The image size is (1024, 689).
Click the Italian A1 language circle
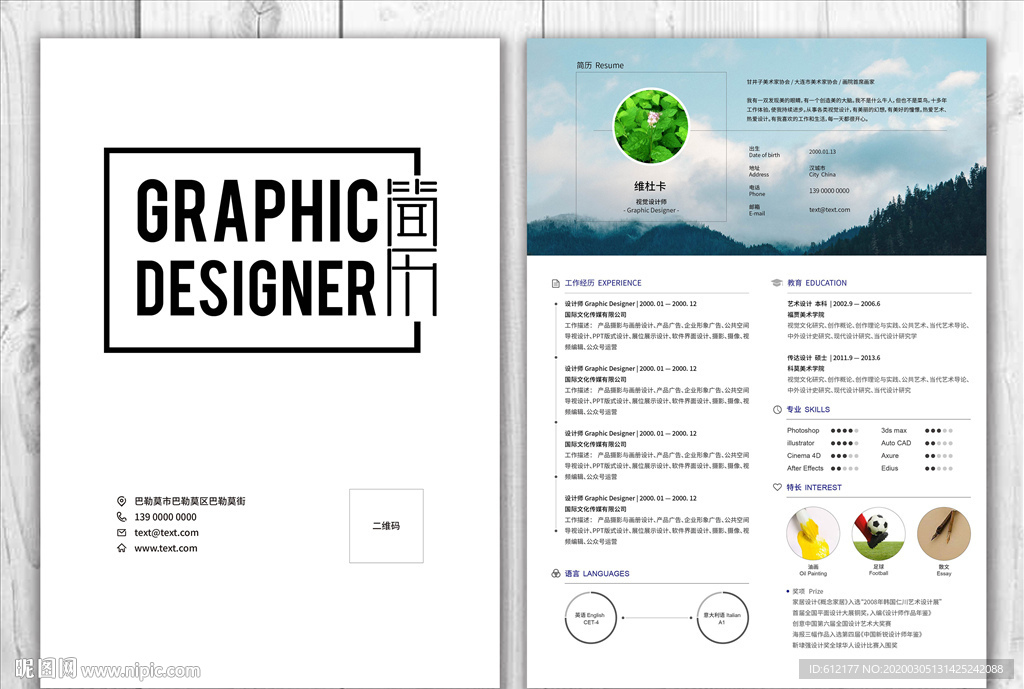[x=722, y=618]
